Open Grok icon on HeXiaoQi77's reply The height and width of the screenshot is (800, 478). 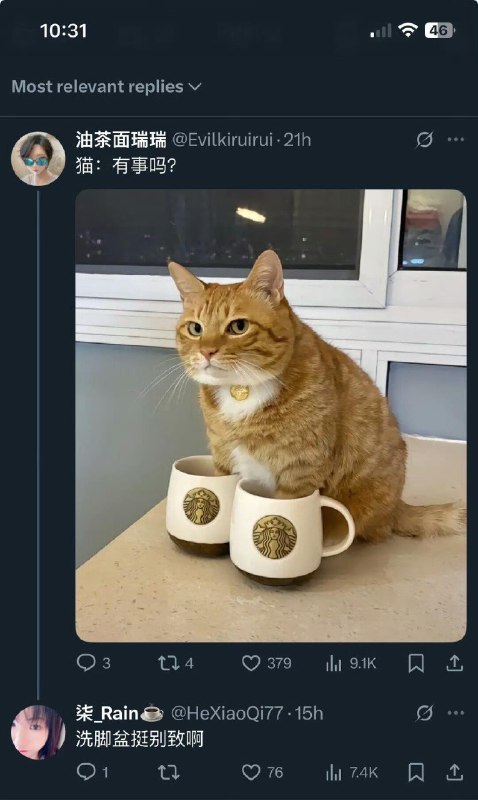[424, 713]
